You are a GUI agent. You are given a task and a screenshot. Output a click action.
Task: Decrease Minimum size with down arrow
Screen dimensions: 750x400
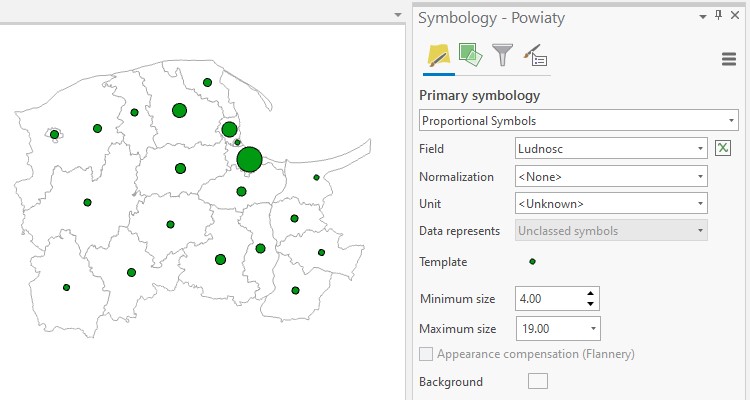coord(591,304)
